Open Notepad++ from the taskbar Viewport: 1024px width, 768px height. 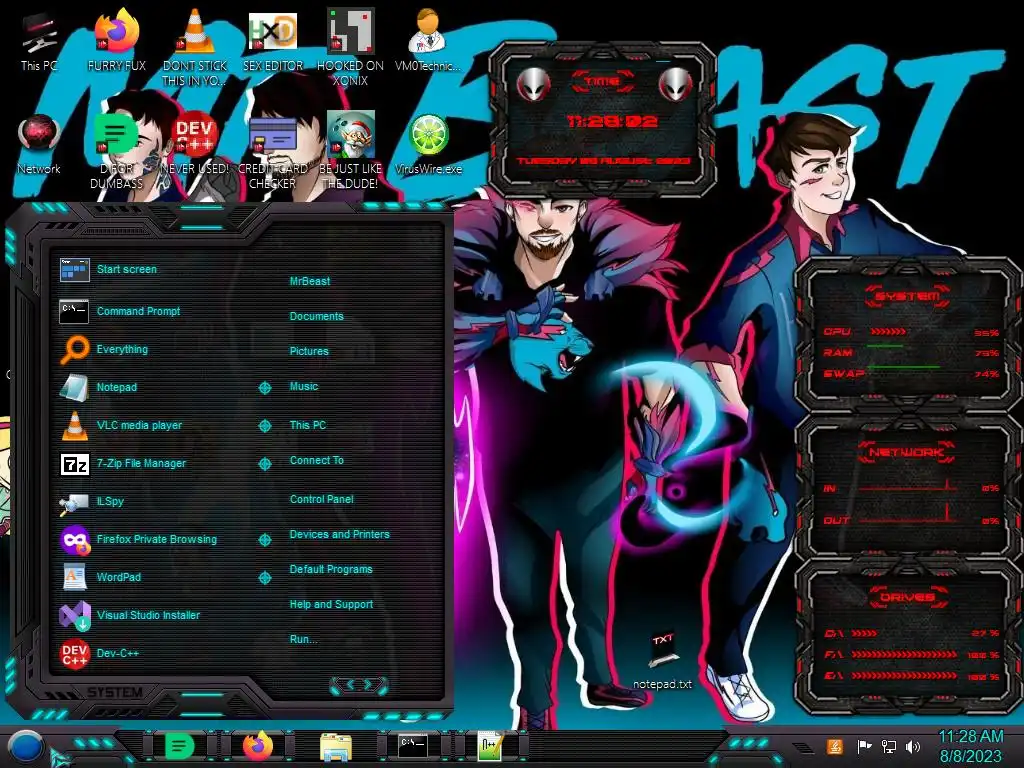pyautogui.click(x=490, y=746)
